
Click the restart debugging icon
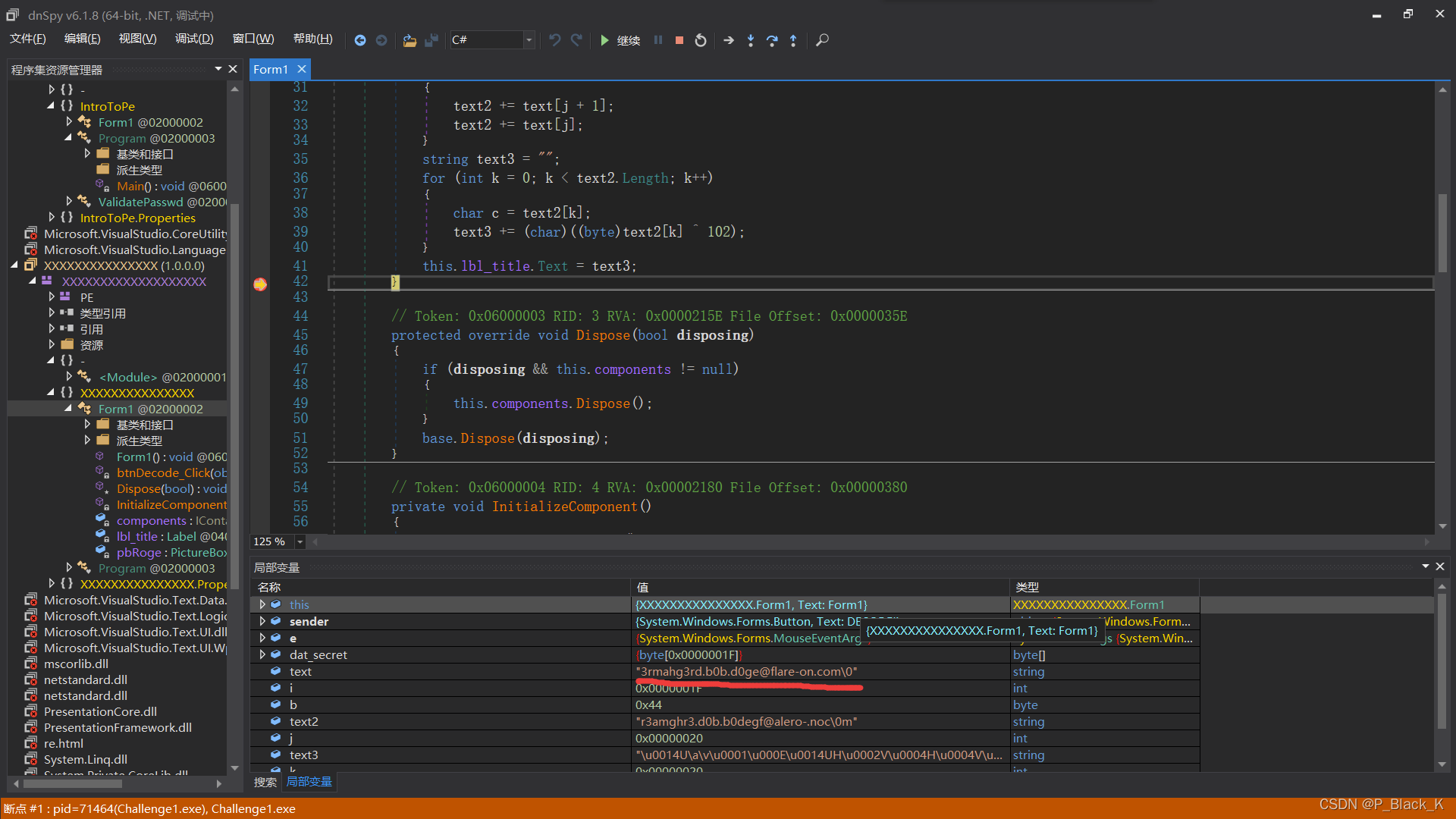point(701,40)
